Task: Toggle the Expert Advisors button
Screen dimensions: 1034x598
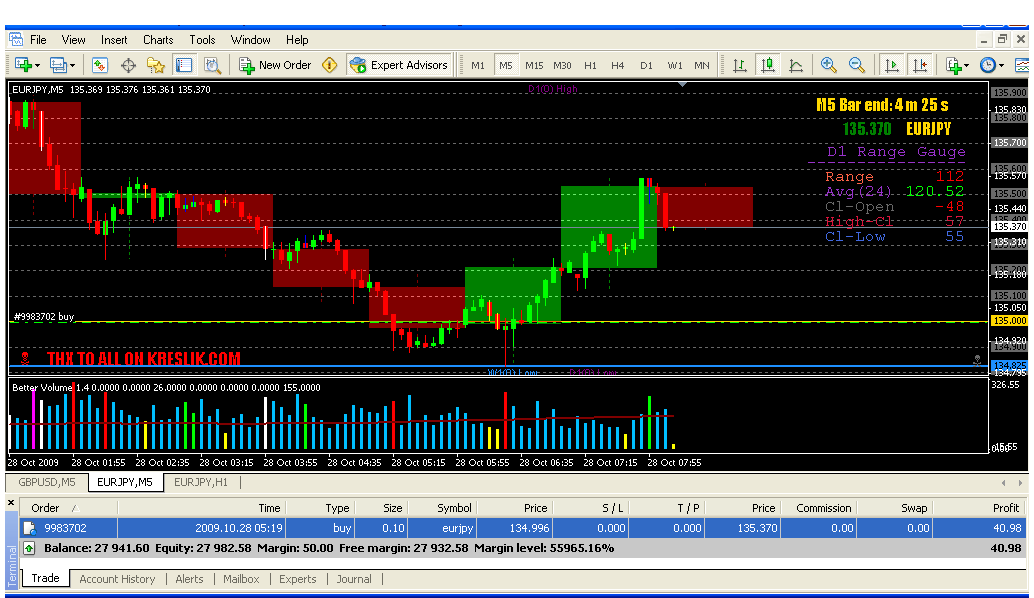Action: [399, 65]
